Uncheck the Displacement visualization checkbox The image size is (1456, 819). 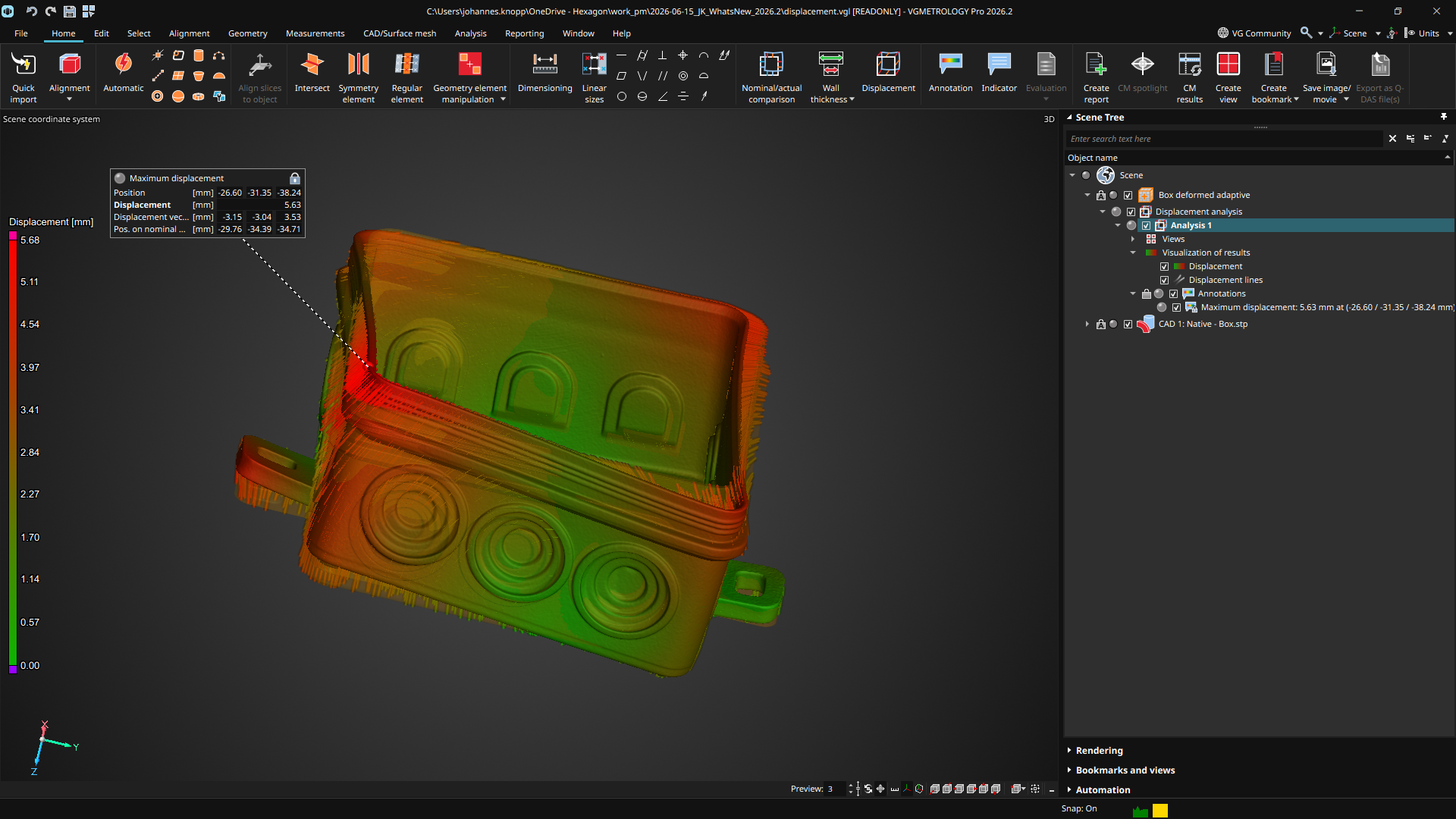(1165, 267)
